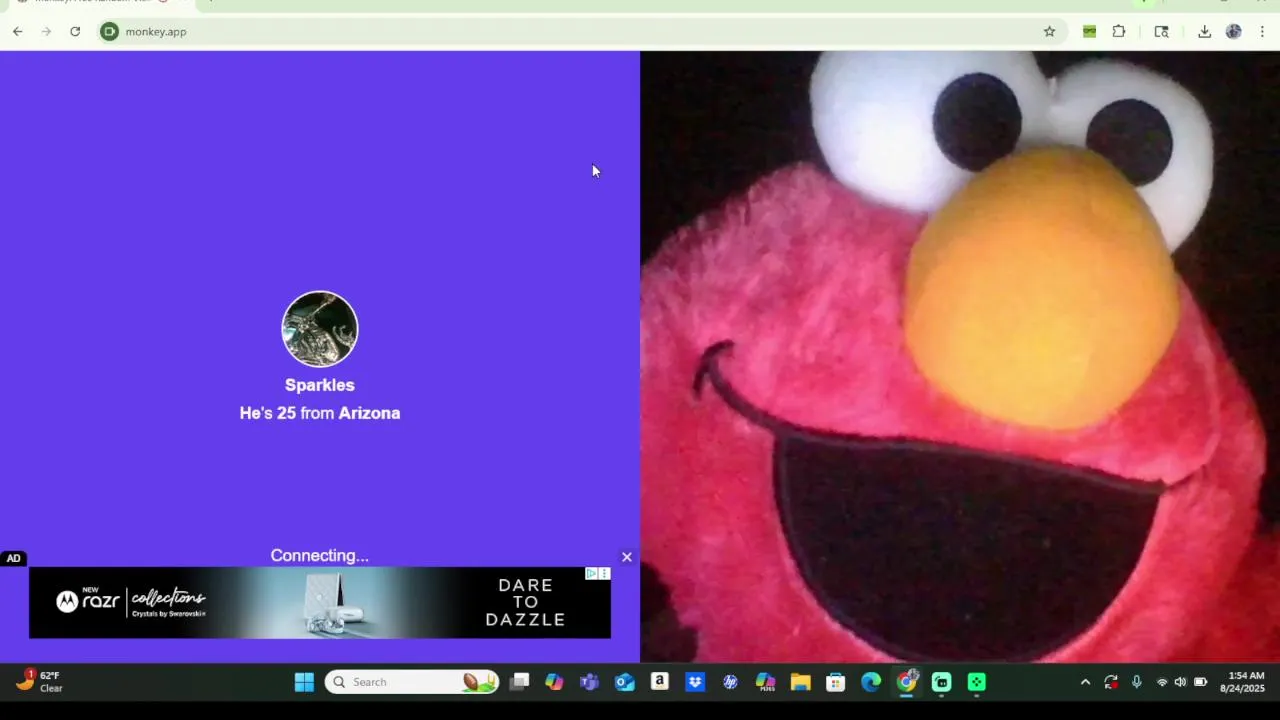Bookmark this page with the star
Screen dimensions: 1280x720
pos(1049,31)
